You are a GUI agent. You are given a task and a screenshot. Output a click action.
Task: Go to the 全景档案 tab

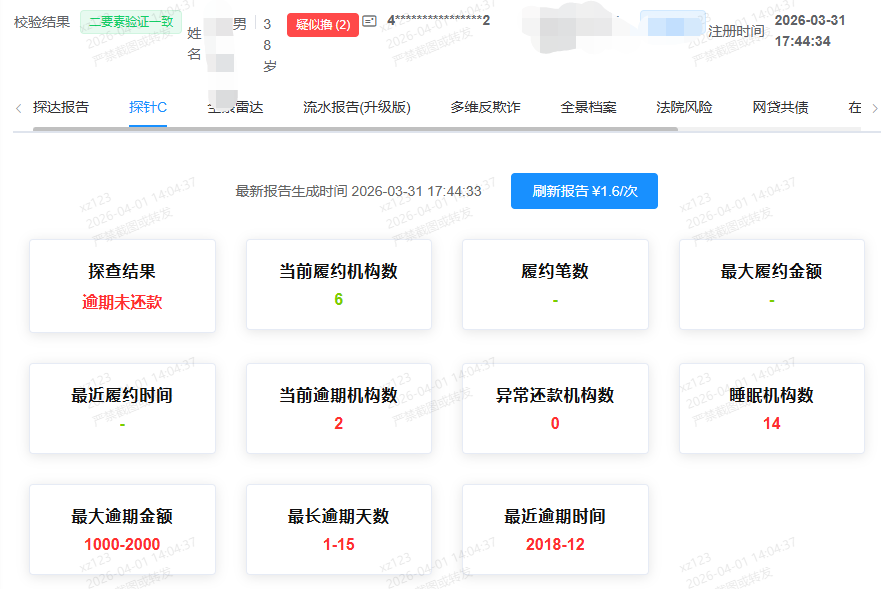(x=588, y=107)
